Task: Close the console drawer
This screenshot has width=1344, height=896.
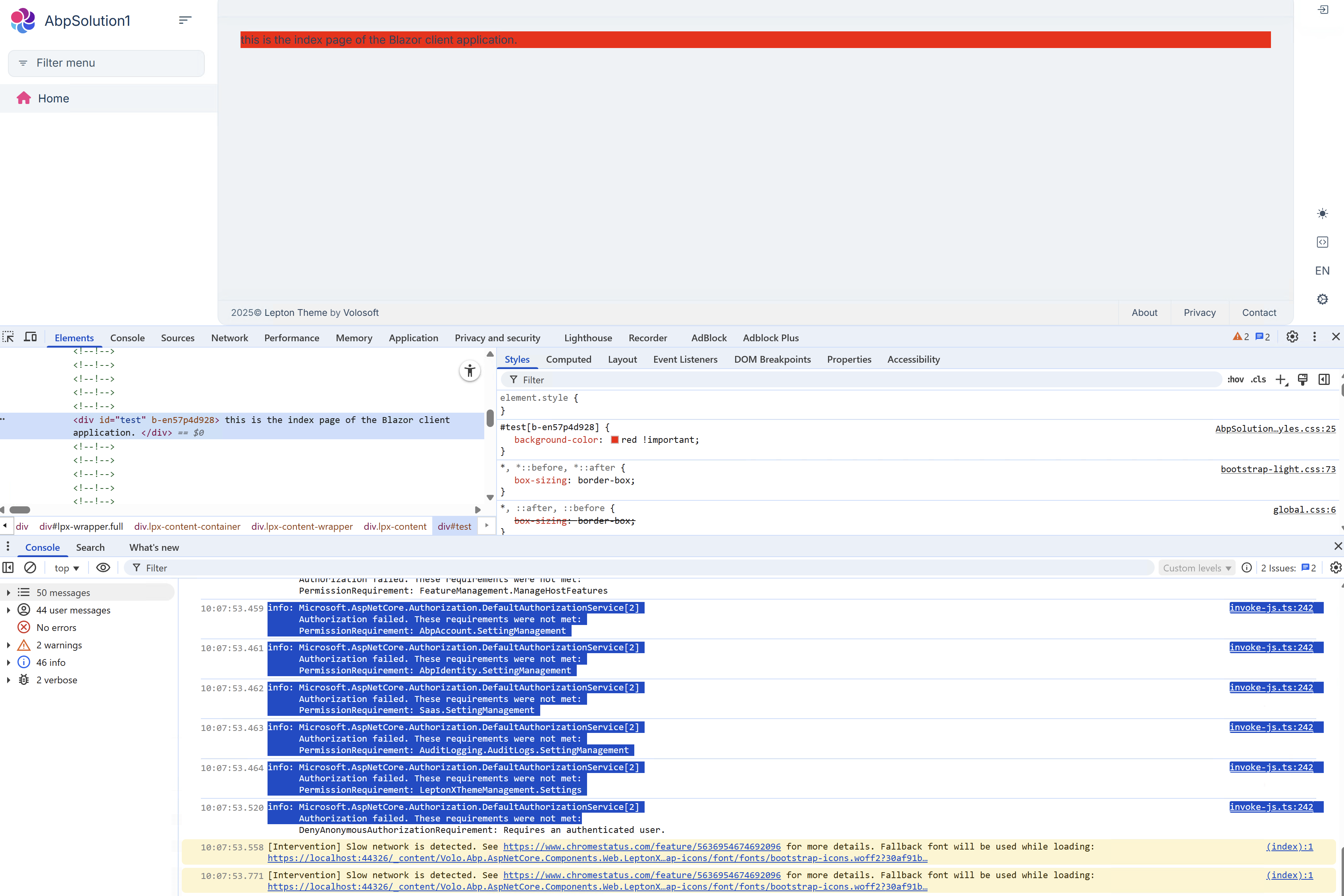Action: 1338,547
